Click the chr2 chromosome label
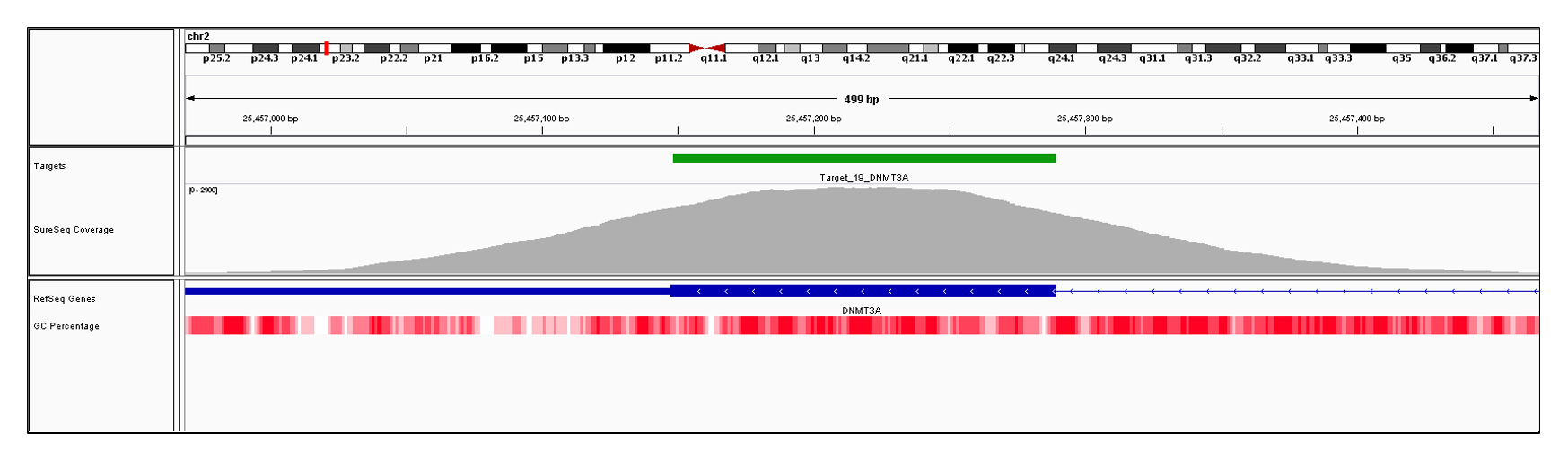Viewport: 1568px width, 460px height. [x=197, y=37]
